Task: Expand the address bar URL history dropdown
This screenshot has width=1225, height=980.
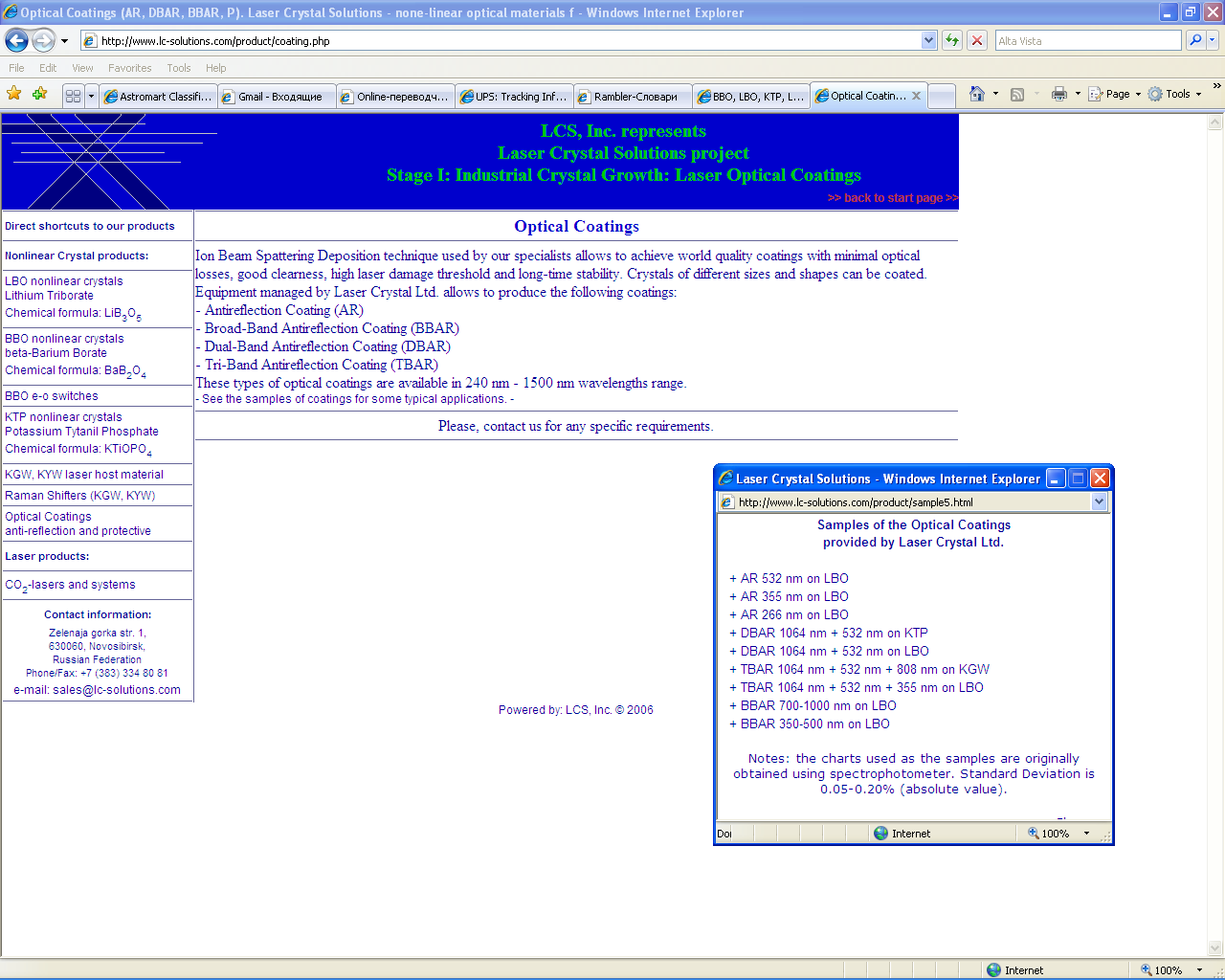Action: pos(928,40)
